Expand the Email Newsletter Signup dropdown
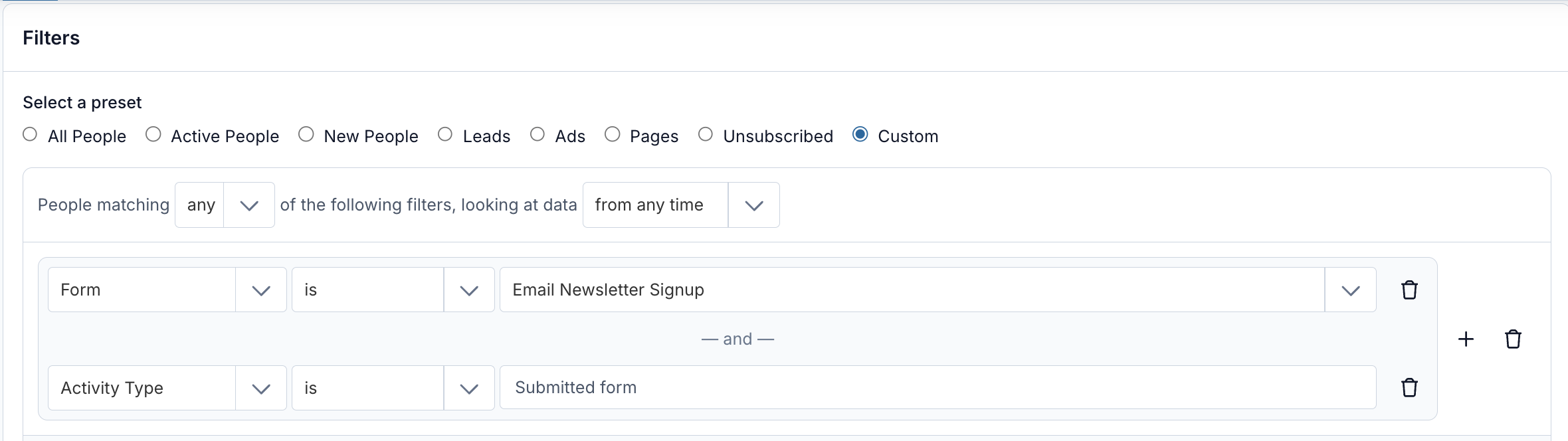This screenshot has width=1568, height=441. 938,290
